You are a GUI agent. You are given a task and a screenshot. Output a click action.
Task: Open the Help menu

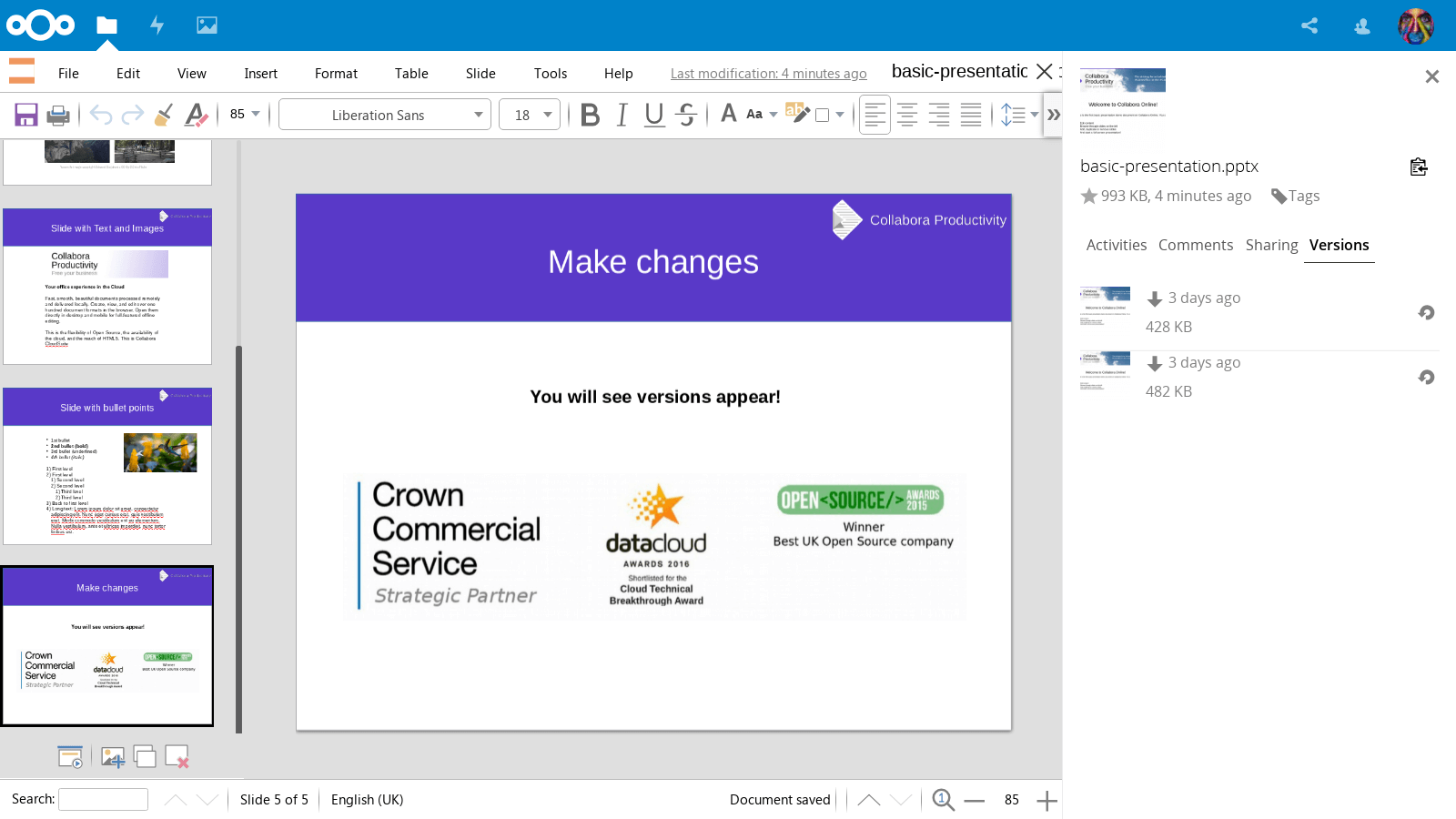tap(619, 74)
